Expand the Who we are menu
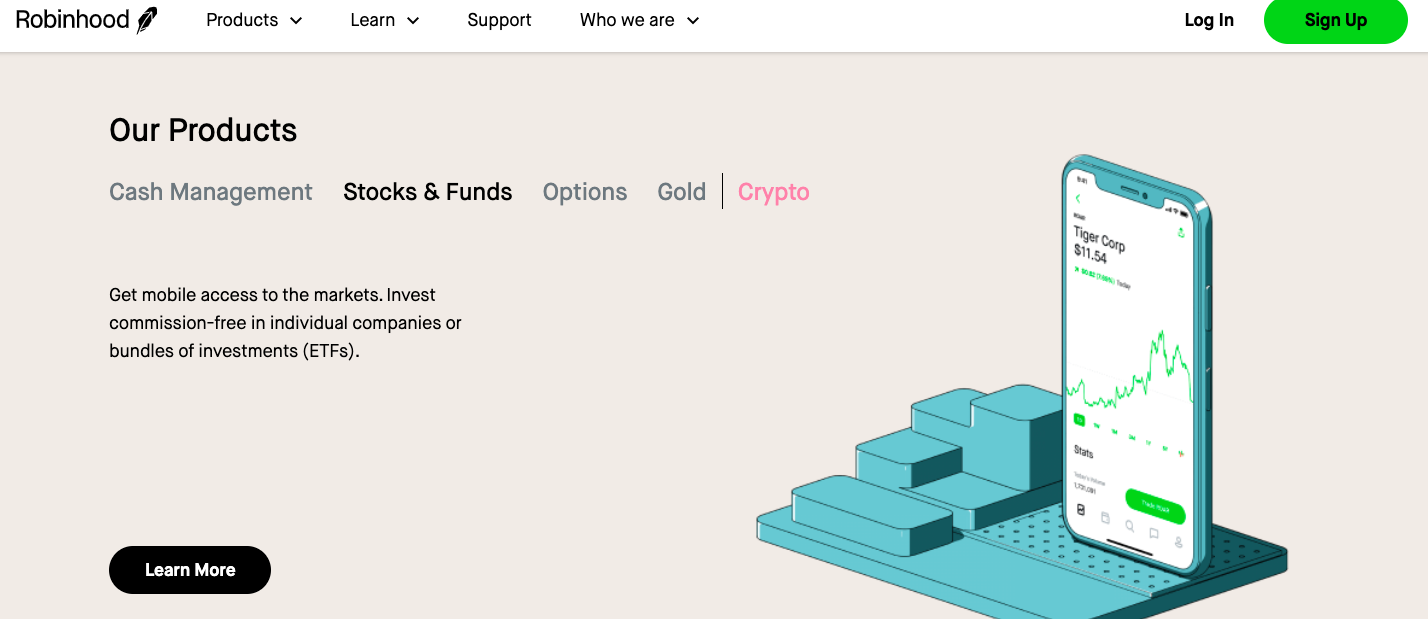The height and width of the screenshot is (619, 1428). point(639,20)
